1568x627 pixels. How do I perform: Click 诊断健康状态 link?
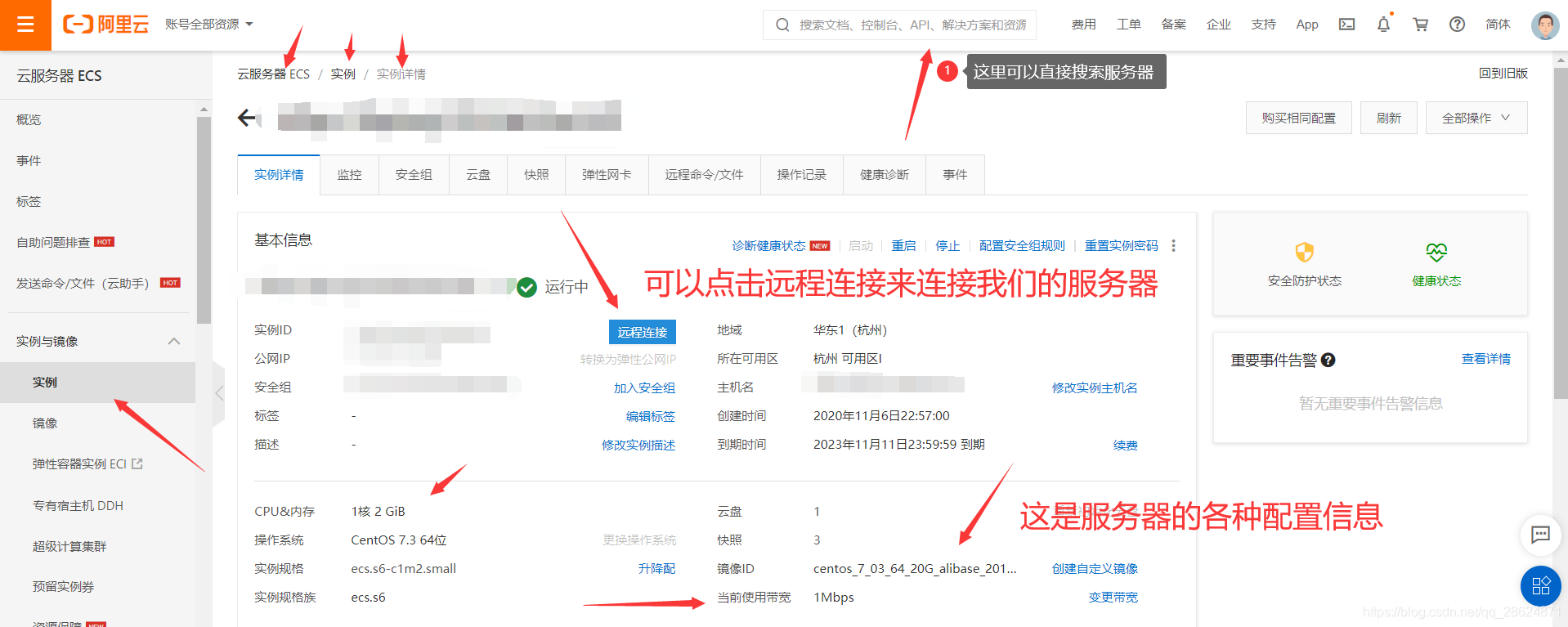768,246
